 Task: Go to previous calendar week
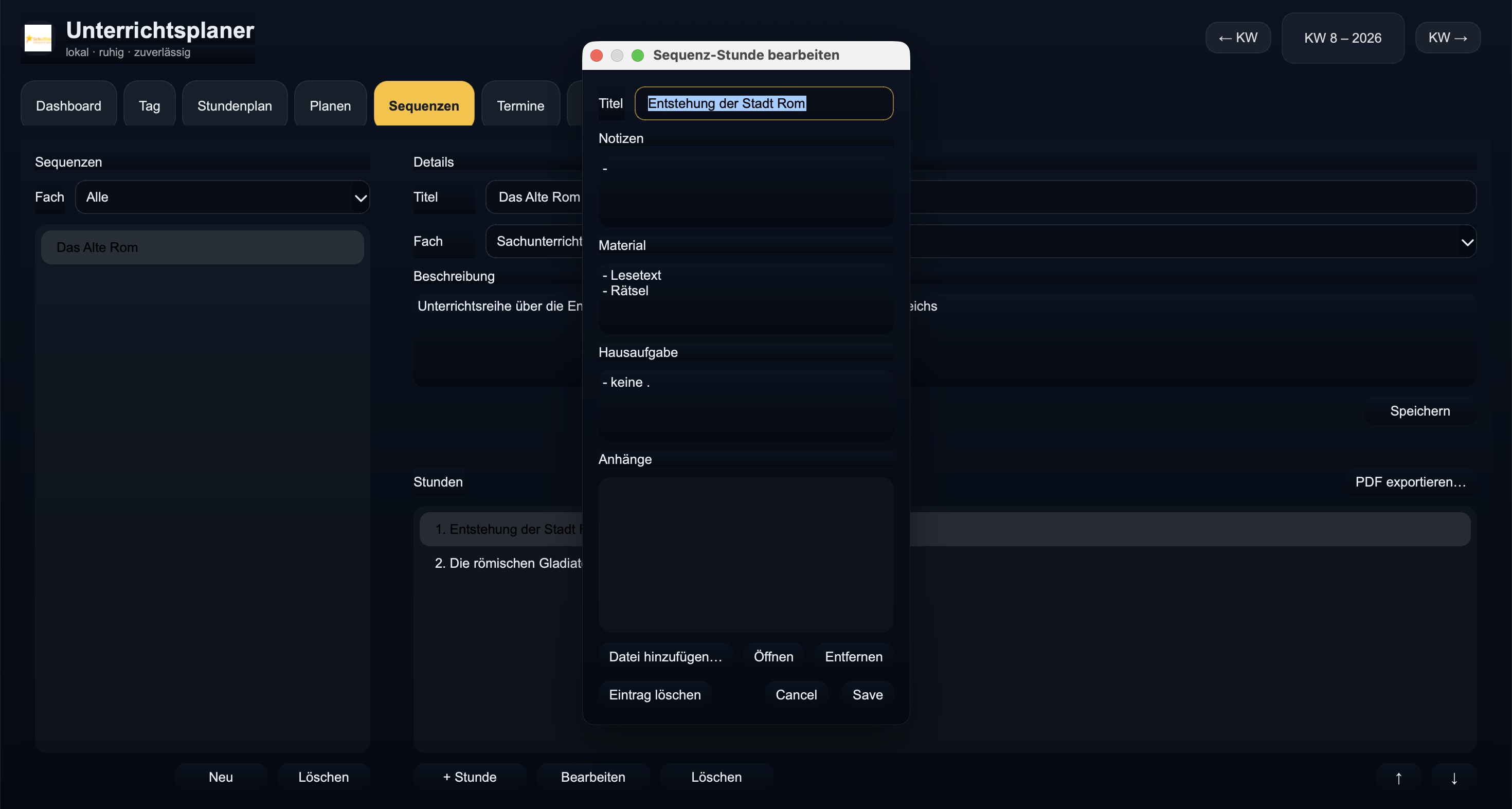[x=1238, y=38]
